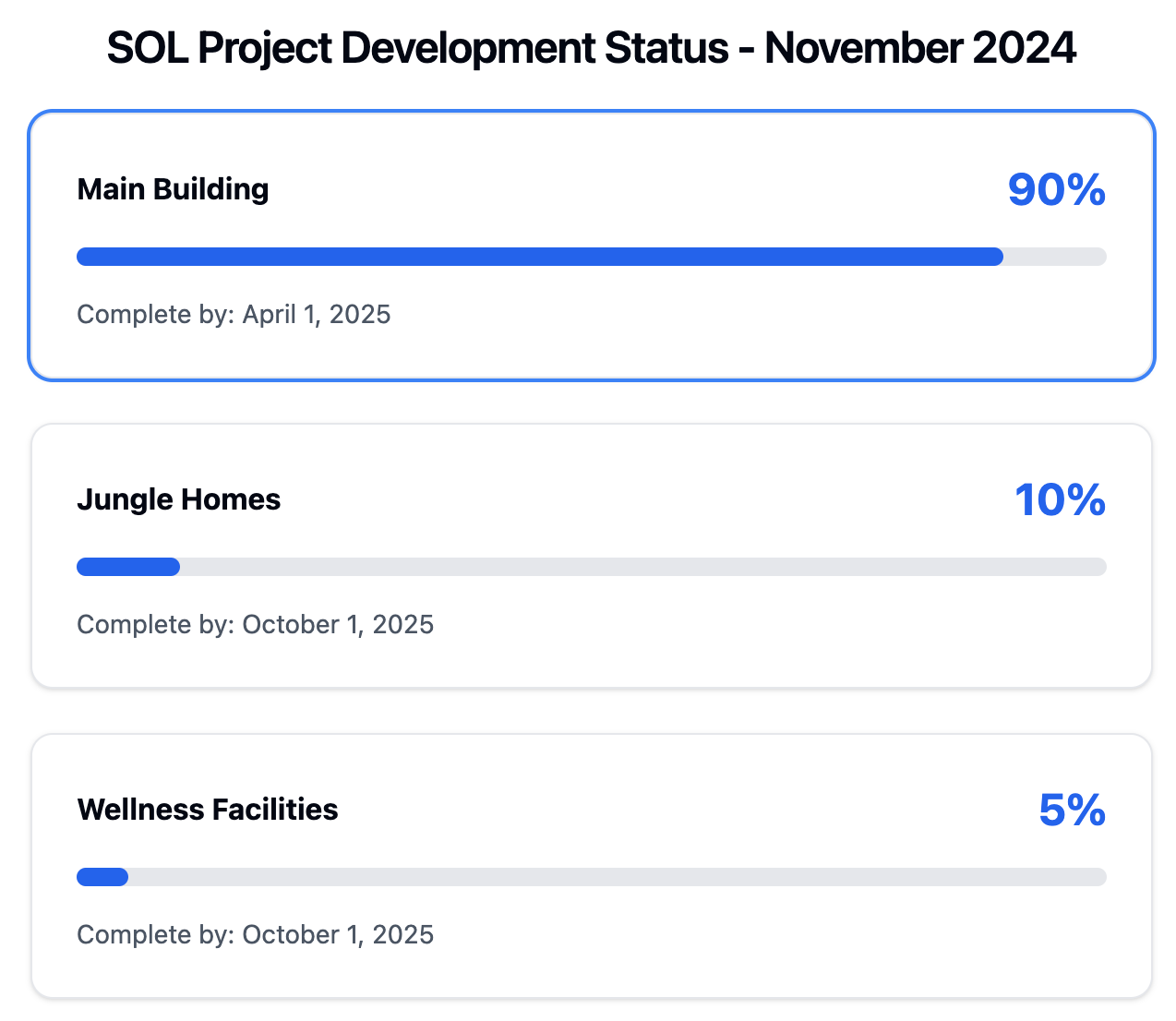Select the Main Building status card

pos(592,246)
